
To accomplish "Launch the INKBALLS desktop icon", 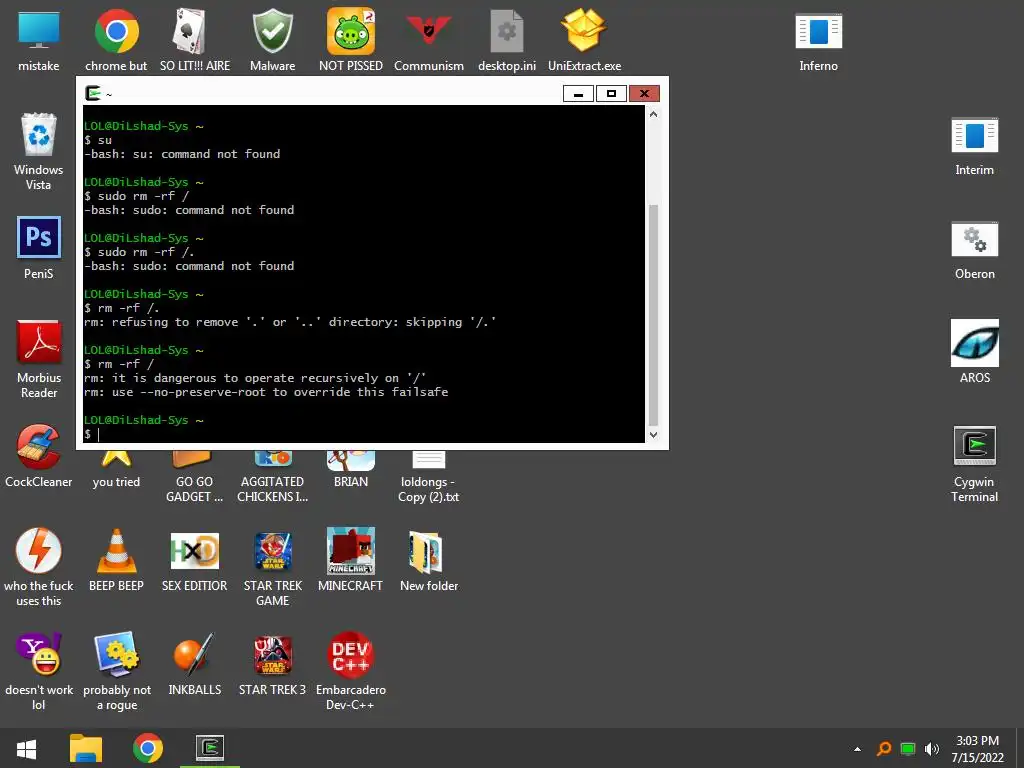I will 195,664.
